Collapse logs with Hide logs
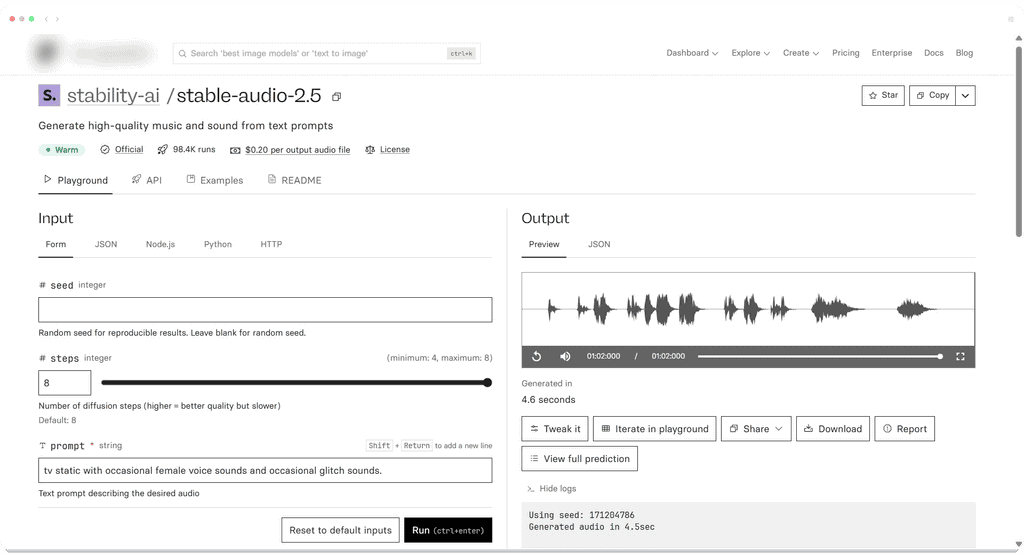The width and height of the screenshot is (1024, 555). tap(552, 488)
